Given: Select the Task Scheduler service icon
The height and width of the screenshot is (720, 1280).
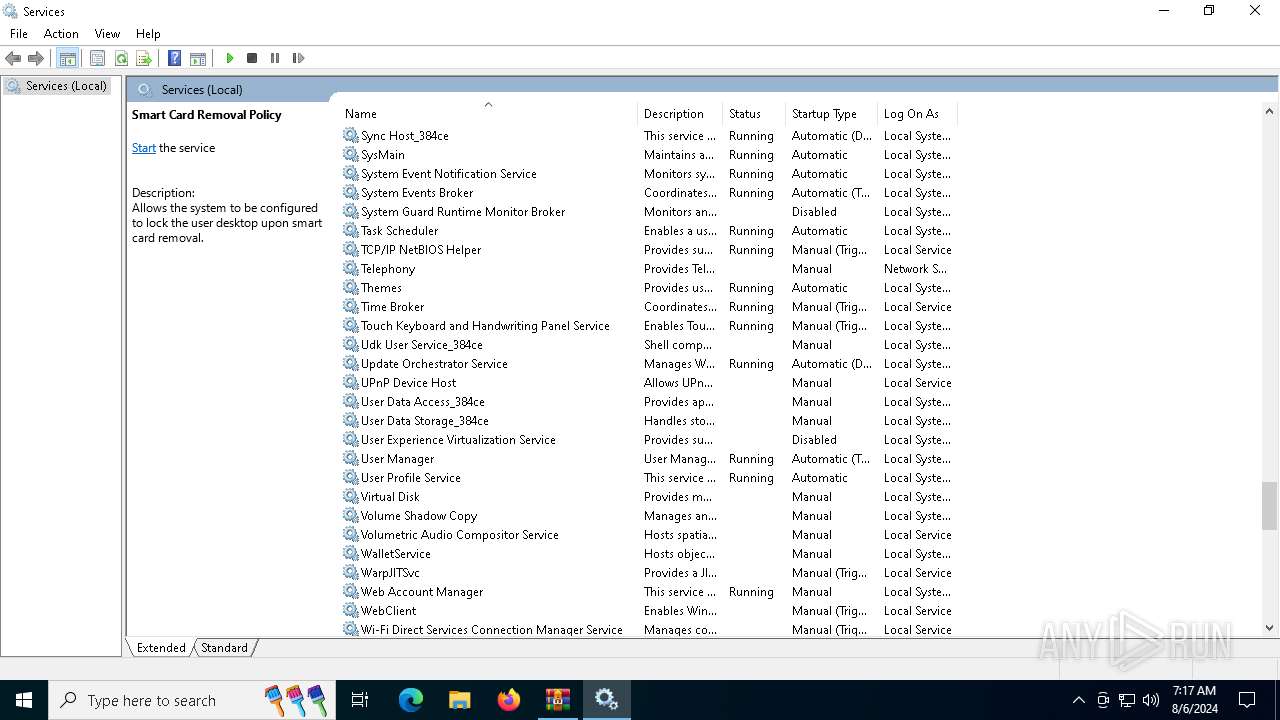Looking at the screenshot, I should (x=350, y=231).
